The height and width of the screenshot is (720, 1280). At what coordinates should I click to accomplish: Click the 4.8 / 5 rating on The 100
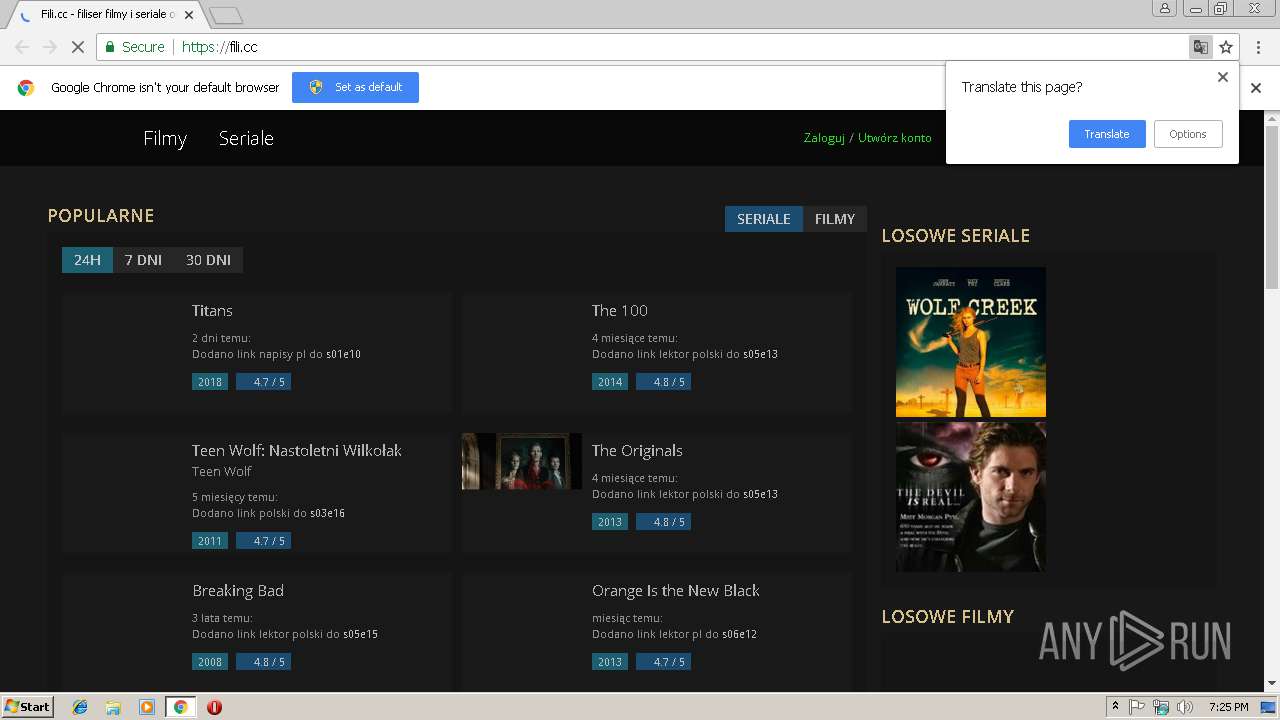pyautogui.click(x=663, y=382)
